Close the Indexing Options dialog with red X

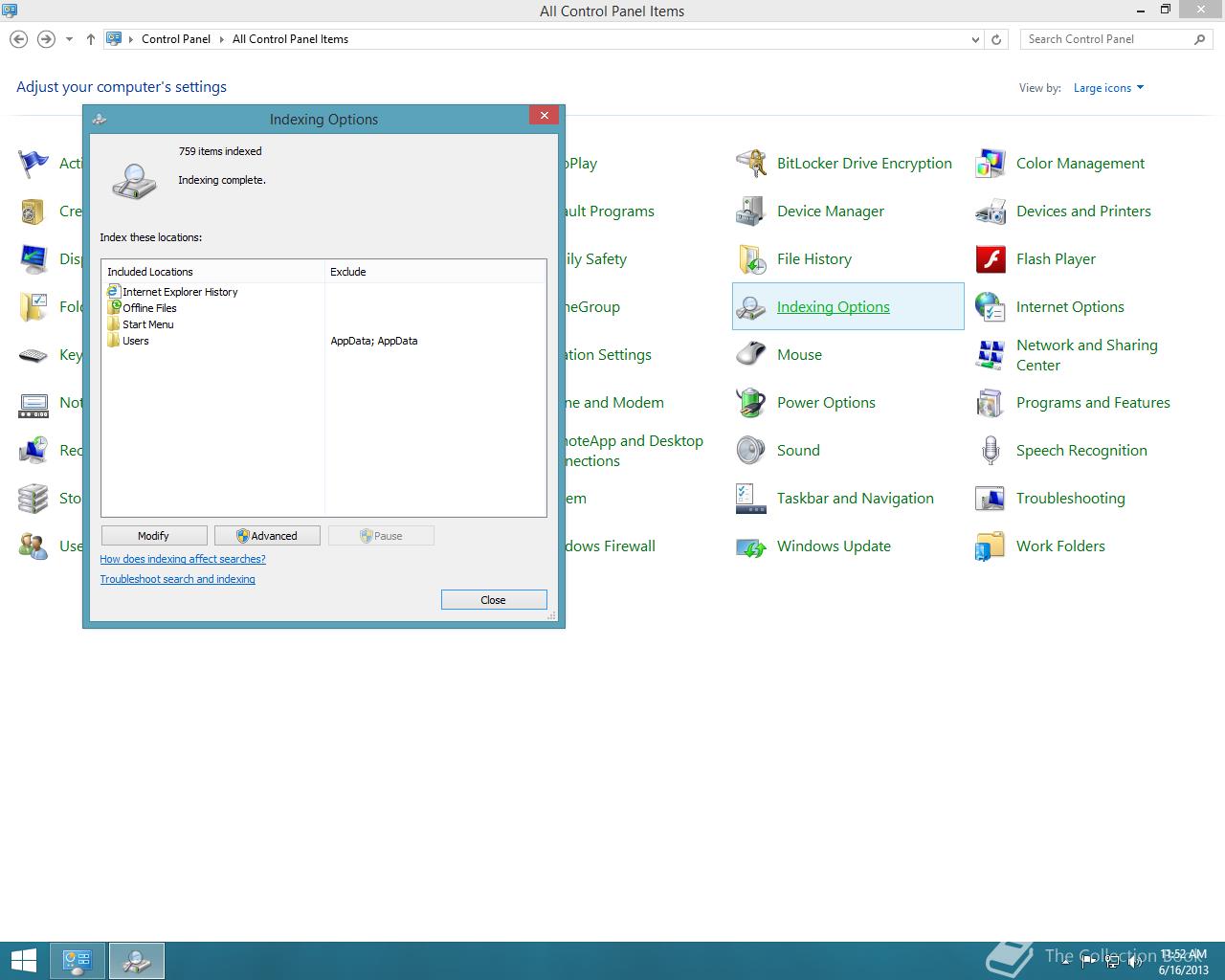pos(544,116)
